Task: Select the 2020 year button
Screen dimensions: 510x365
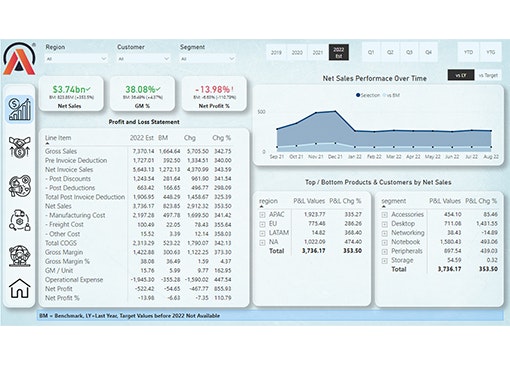Action: tap(297, 52)
